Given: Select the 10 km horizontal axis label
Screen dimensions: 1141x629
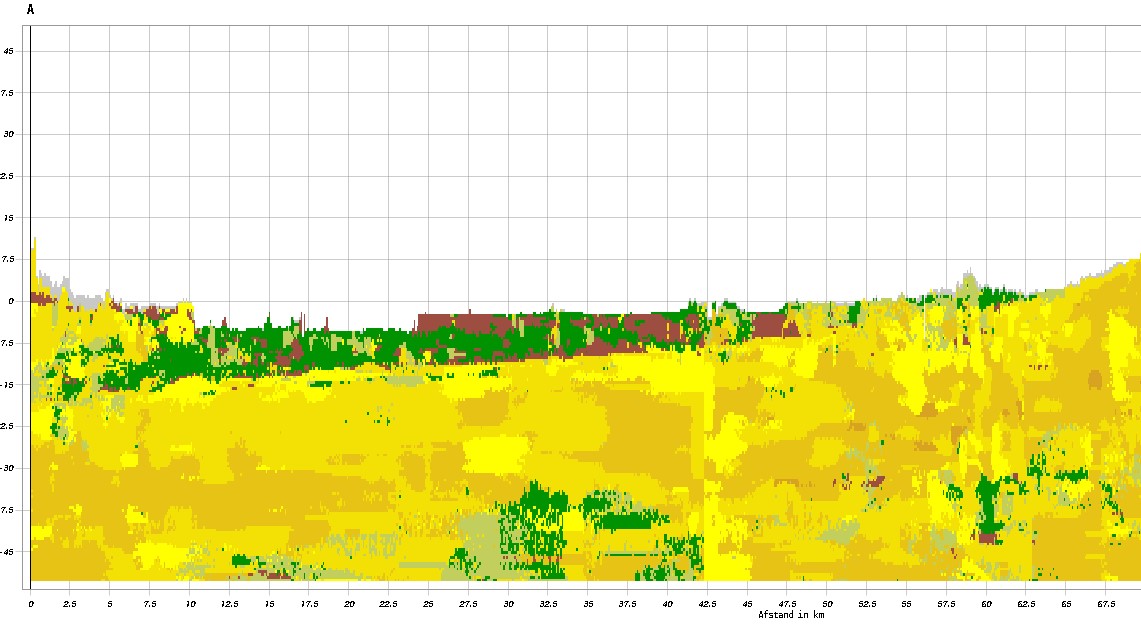Looking at the screenshot, I should 190,605.
